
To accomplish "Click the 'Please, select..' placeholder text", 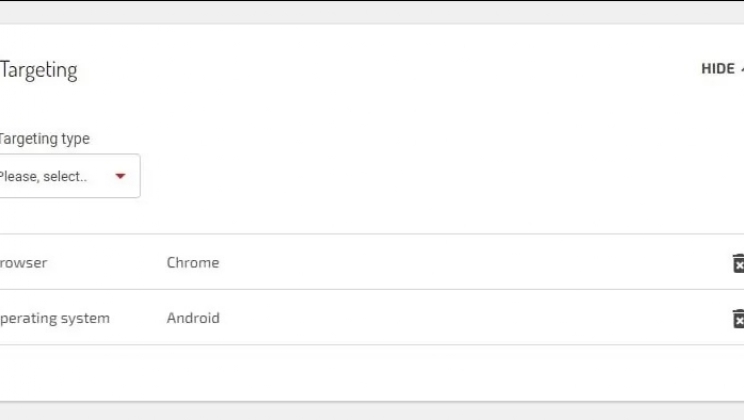I will (44, 177).
